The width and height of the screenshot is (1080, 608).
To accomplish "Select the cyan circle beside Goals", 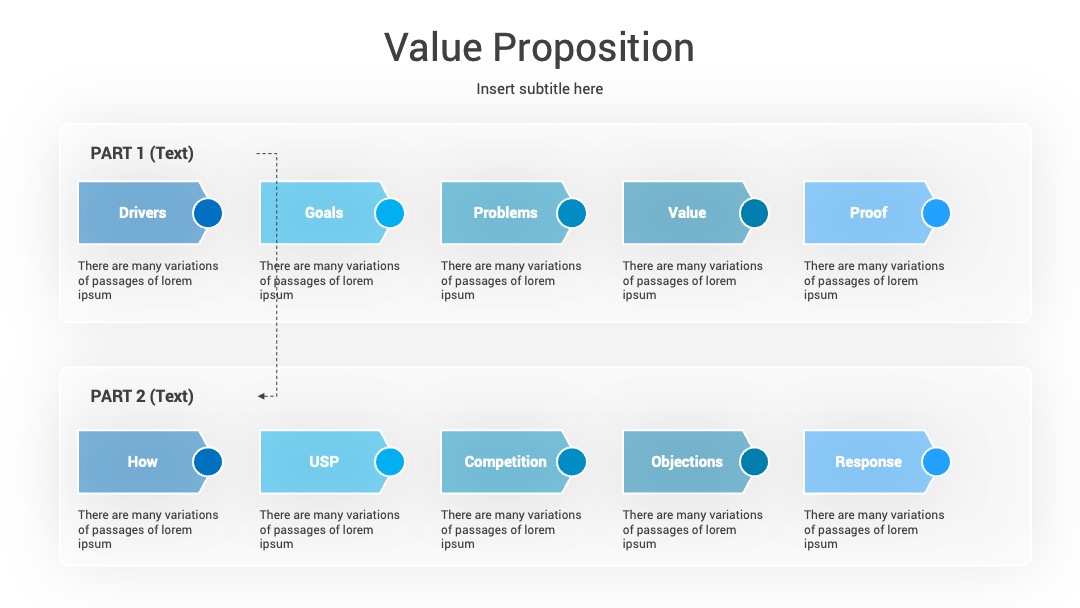I will point(389,213).
